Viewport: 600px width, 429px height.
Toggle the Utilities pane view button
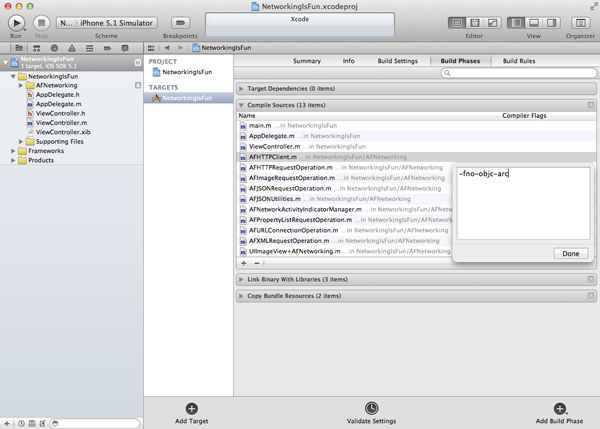(551, 23)
